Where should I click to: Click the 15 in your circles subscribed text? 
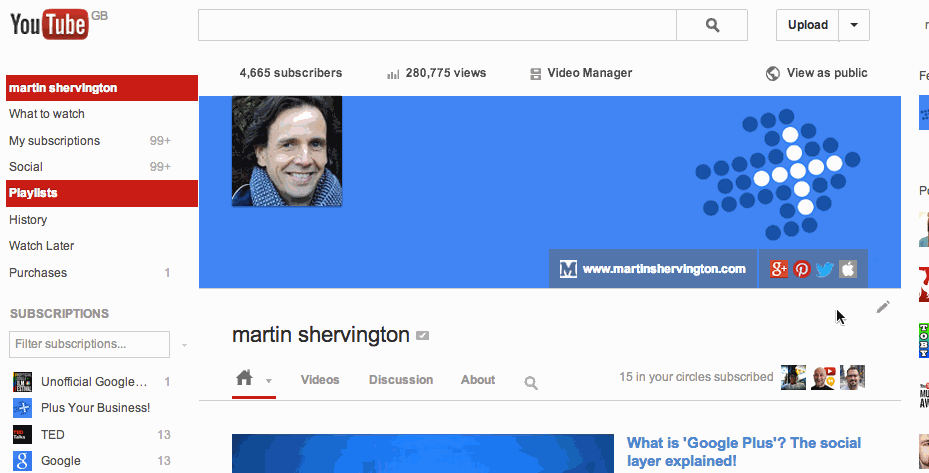(696, 377)
